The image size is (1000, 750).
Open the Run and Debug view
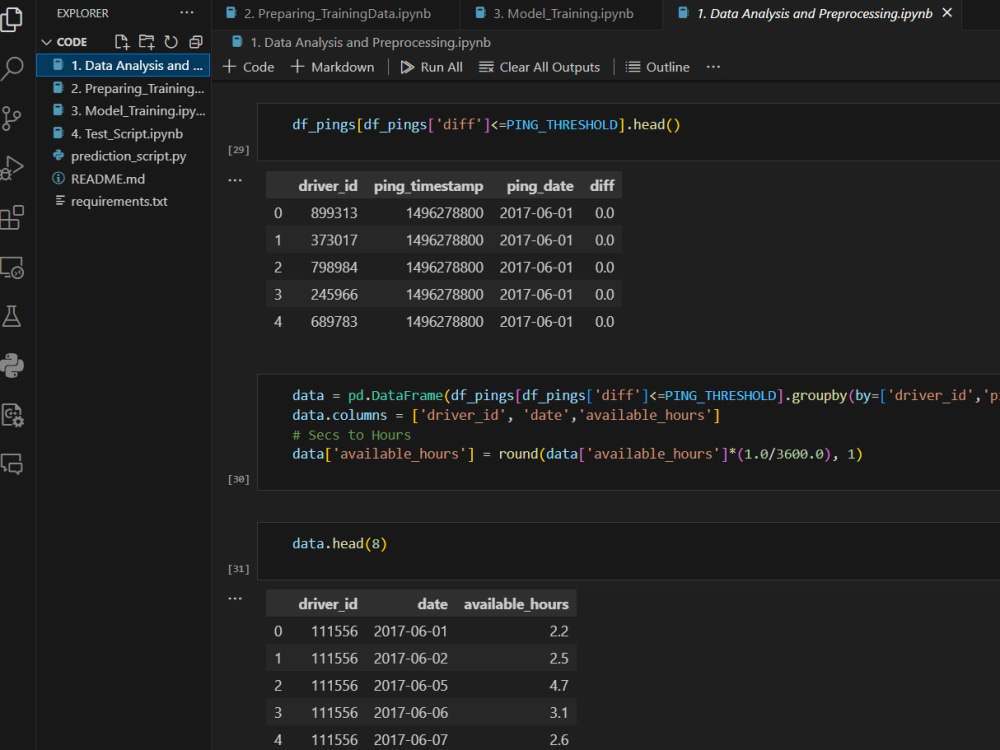pos(13,167)
